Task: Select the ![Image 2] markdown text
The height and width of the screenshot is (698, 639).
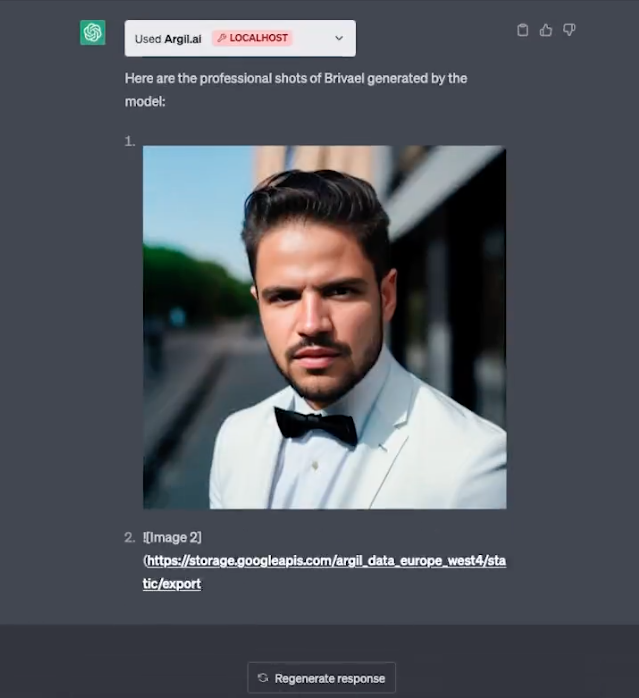Action: 172,538
